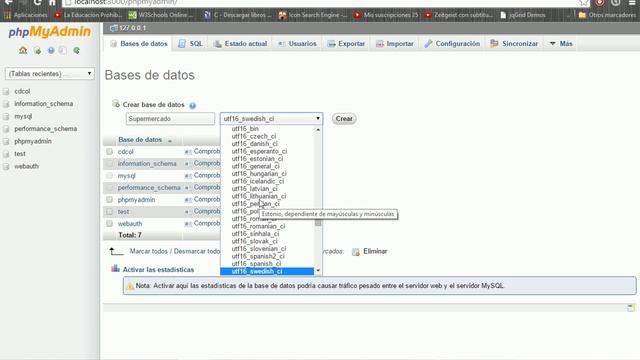This screenshot has height=360, width=640.
Task: Open phpMyAdmin home icon in sidebar
Action: point(23,50)
